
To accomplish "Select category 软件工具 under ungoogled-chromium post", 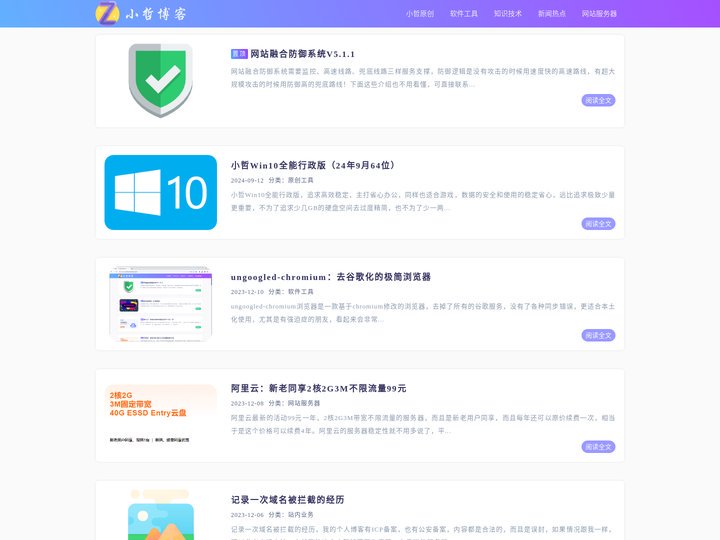I will (300, 292).
